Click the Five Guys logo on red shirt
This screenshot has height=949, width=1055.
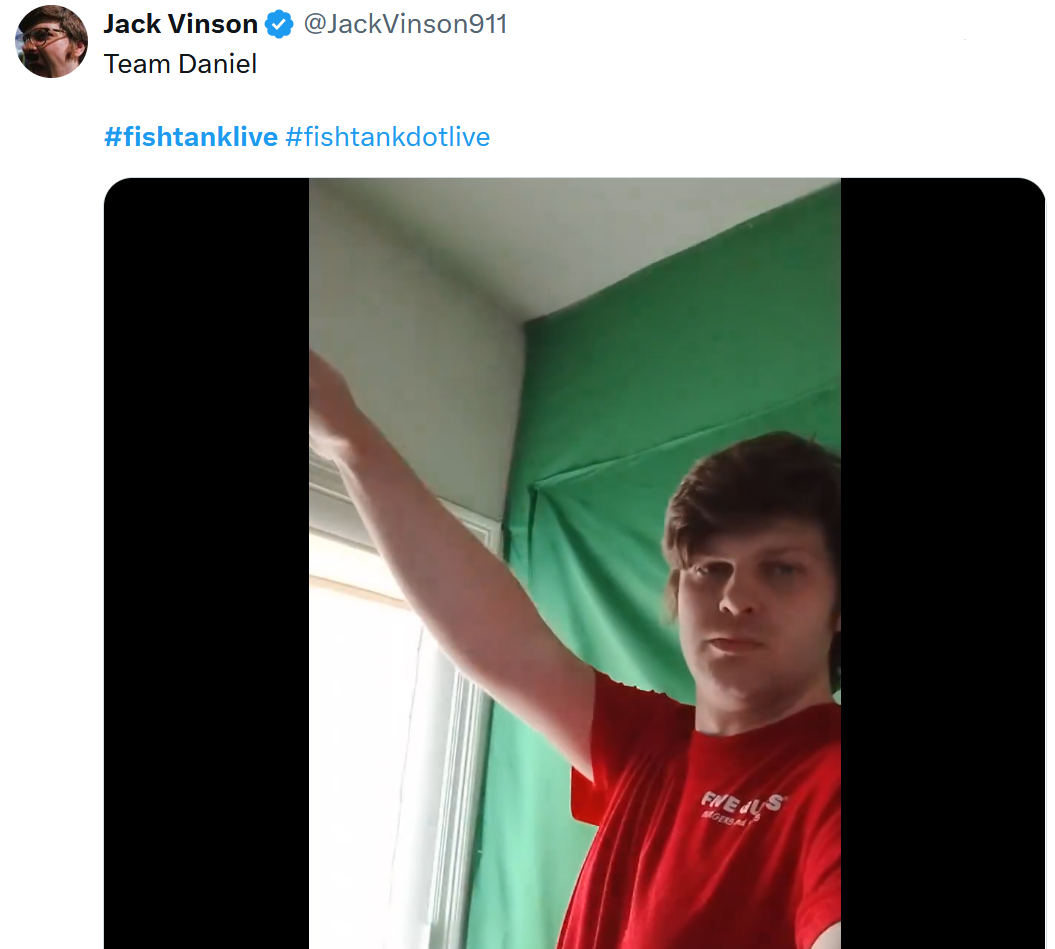coord(743,807)
